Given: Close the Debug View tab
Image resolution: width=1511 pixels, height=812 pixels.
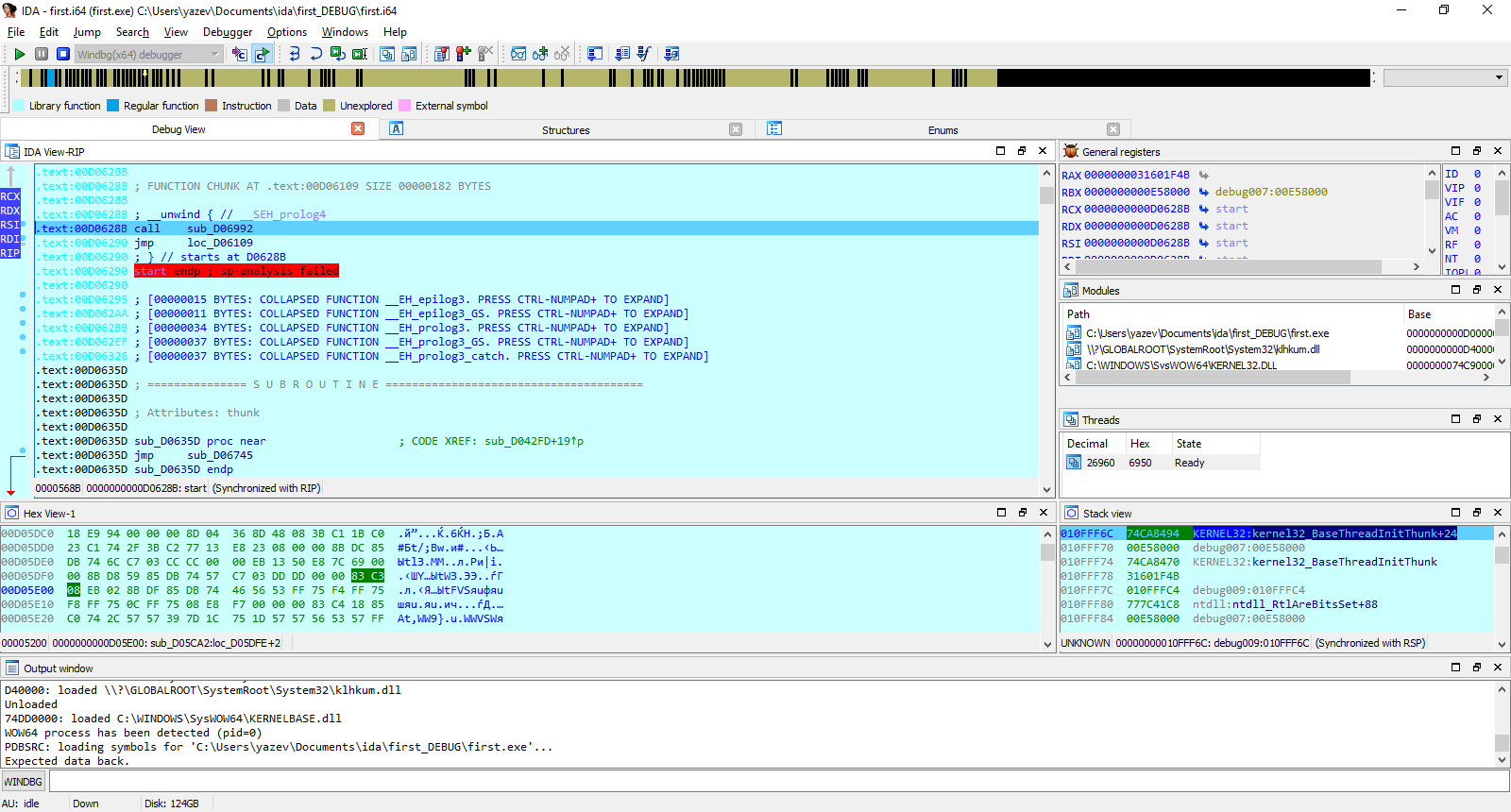Looking at the screenshot, I should [358, 129].
